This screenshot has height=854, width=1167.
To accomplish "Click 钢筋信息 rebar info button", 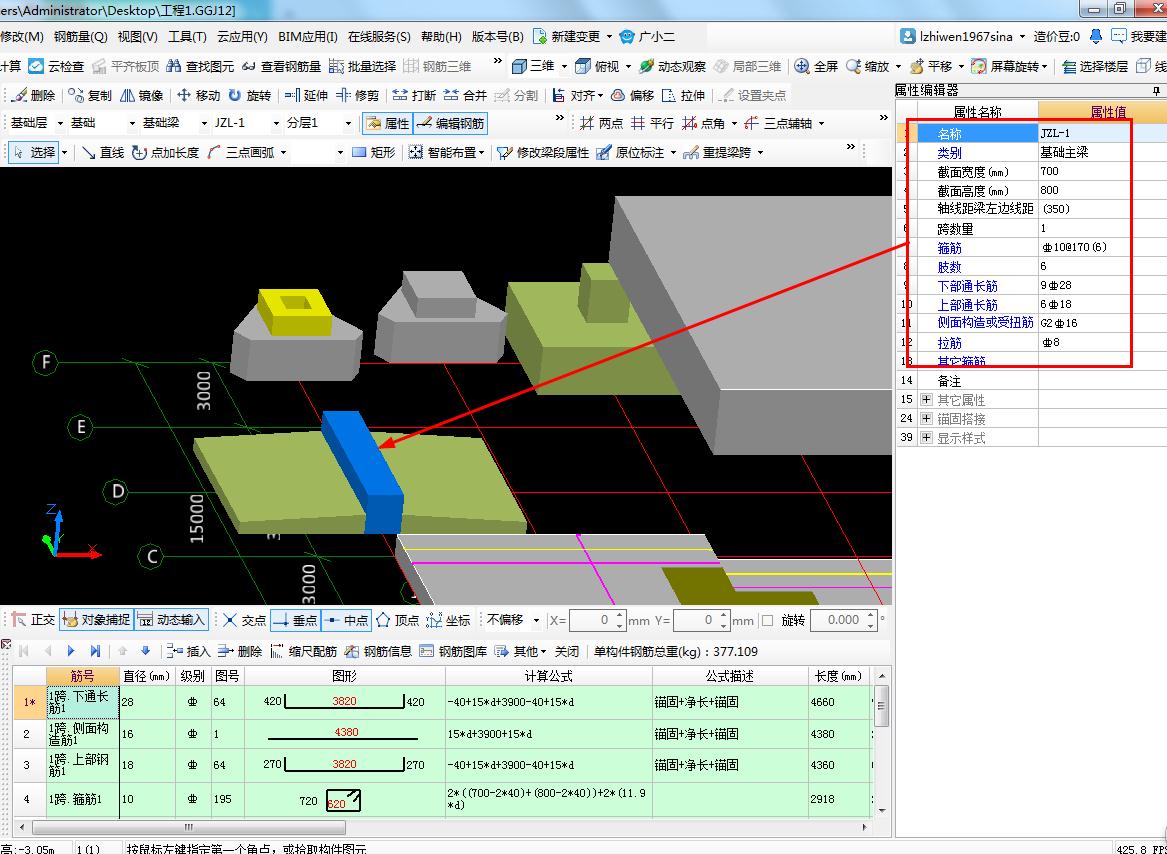I will (378, 651).
